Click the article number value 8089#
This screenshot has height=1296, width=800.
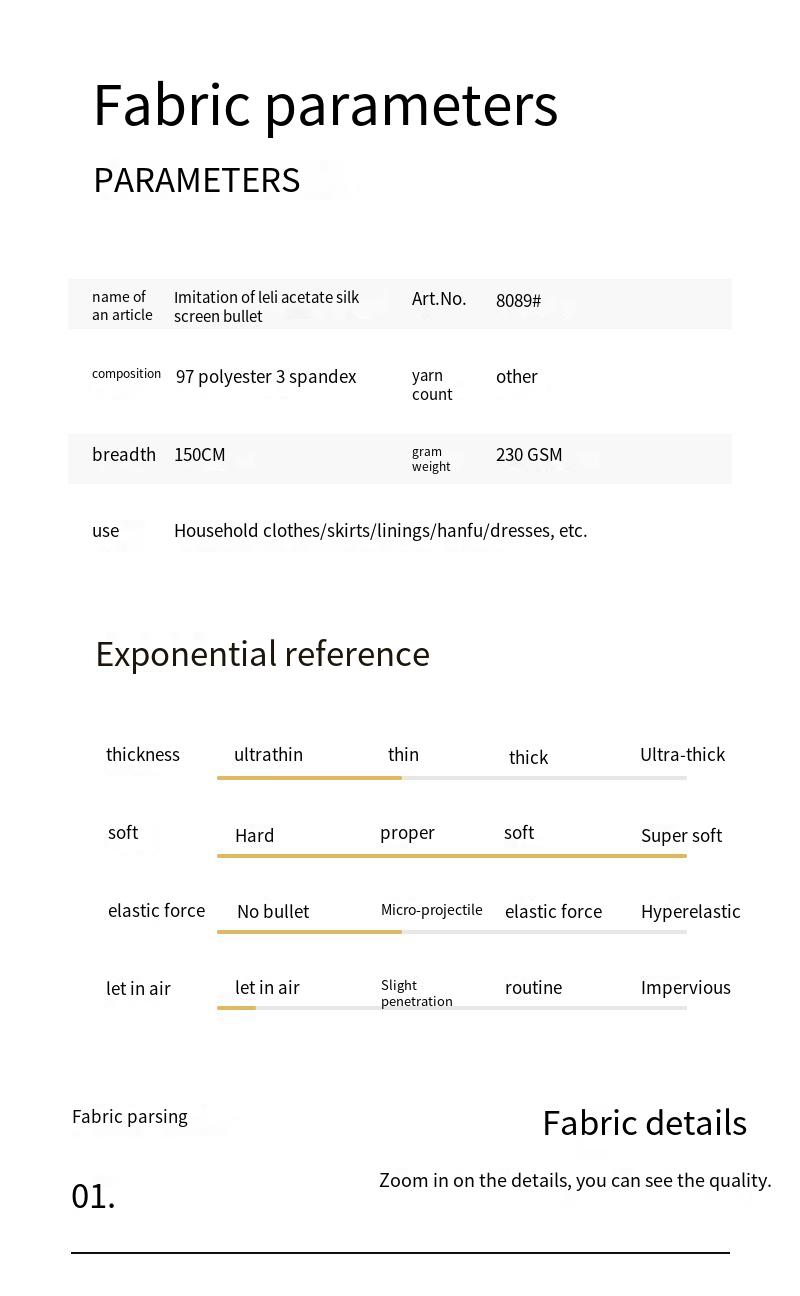point(518,301)
